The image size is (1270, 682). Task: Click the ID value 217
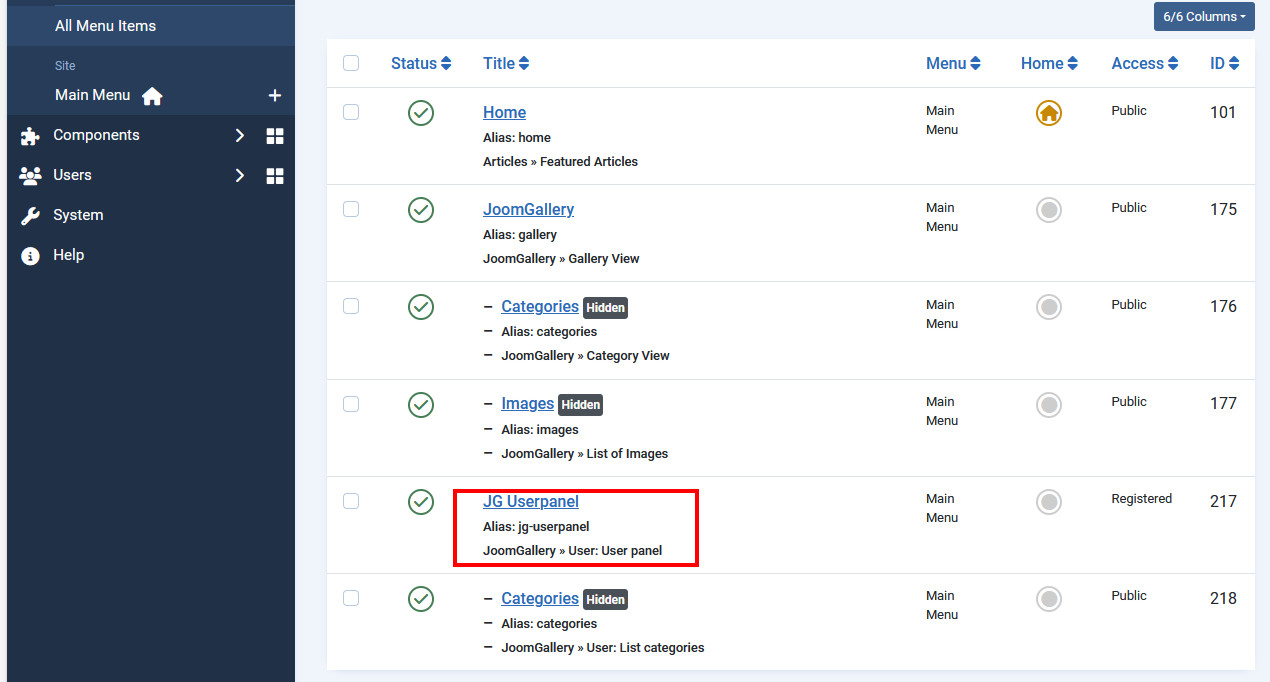pyautogui.click(x=1223, y=501)
